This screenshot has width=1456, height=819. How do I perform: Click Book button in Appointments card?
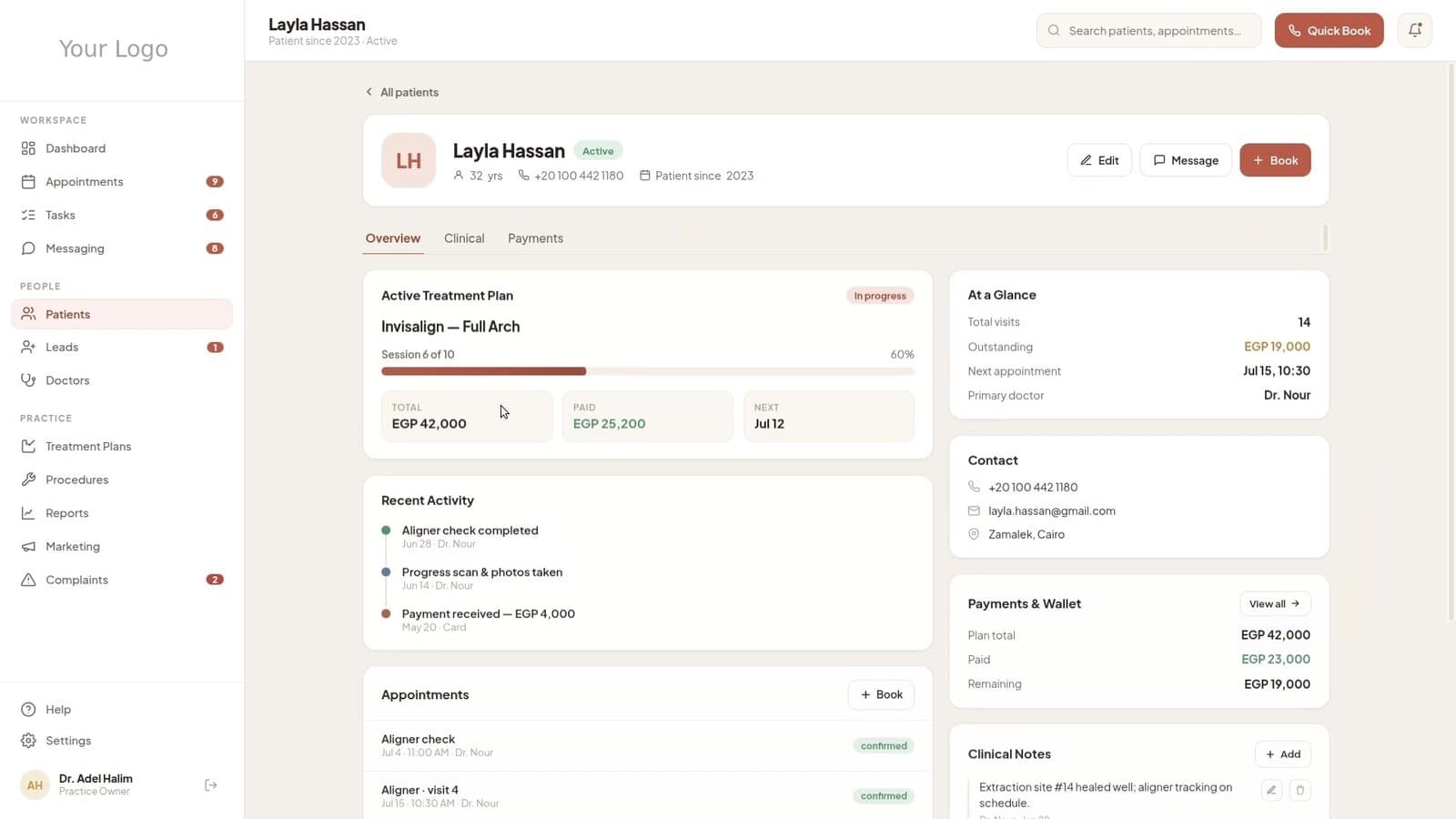(881, 694)
